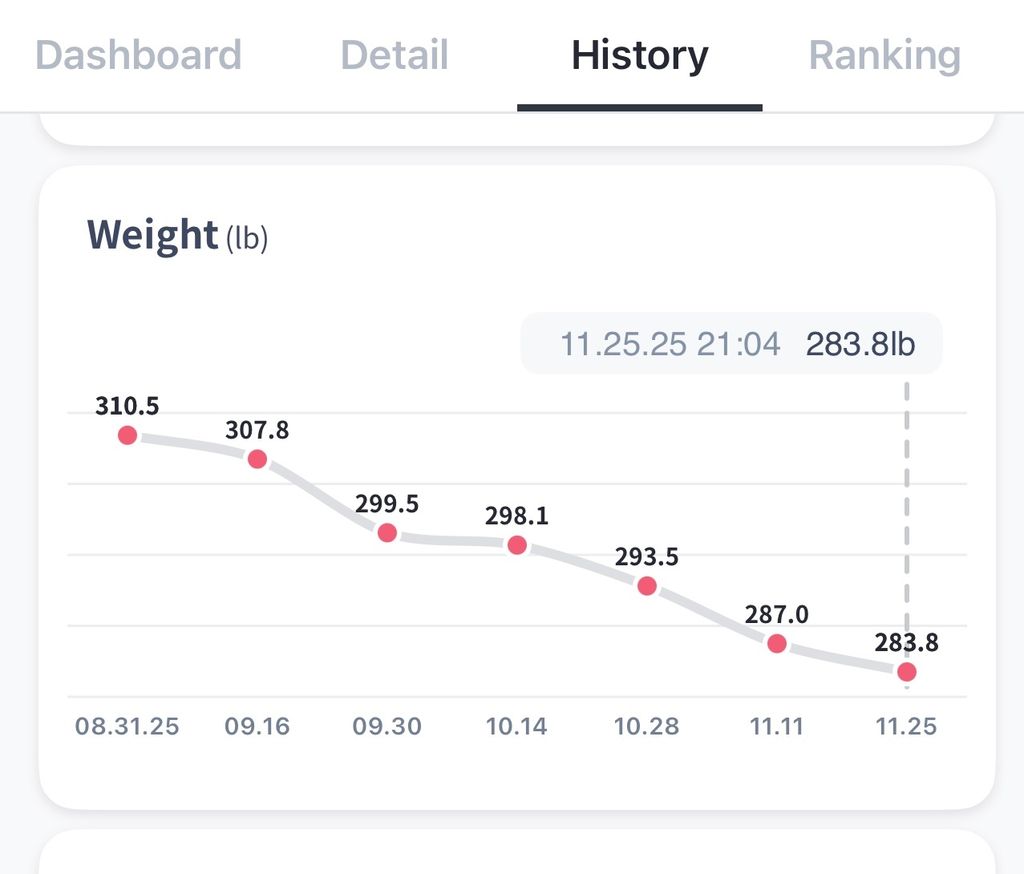Select the History tab
Screen dimensions: 1024x874
tap(639, 55)
